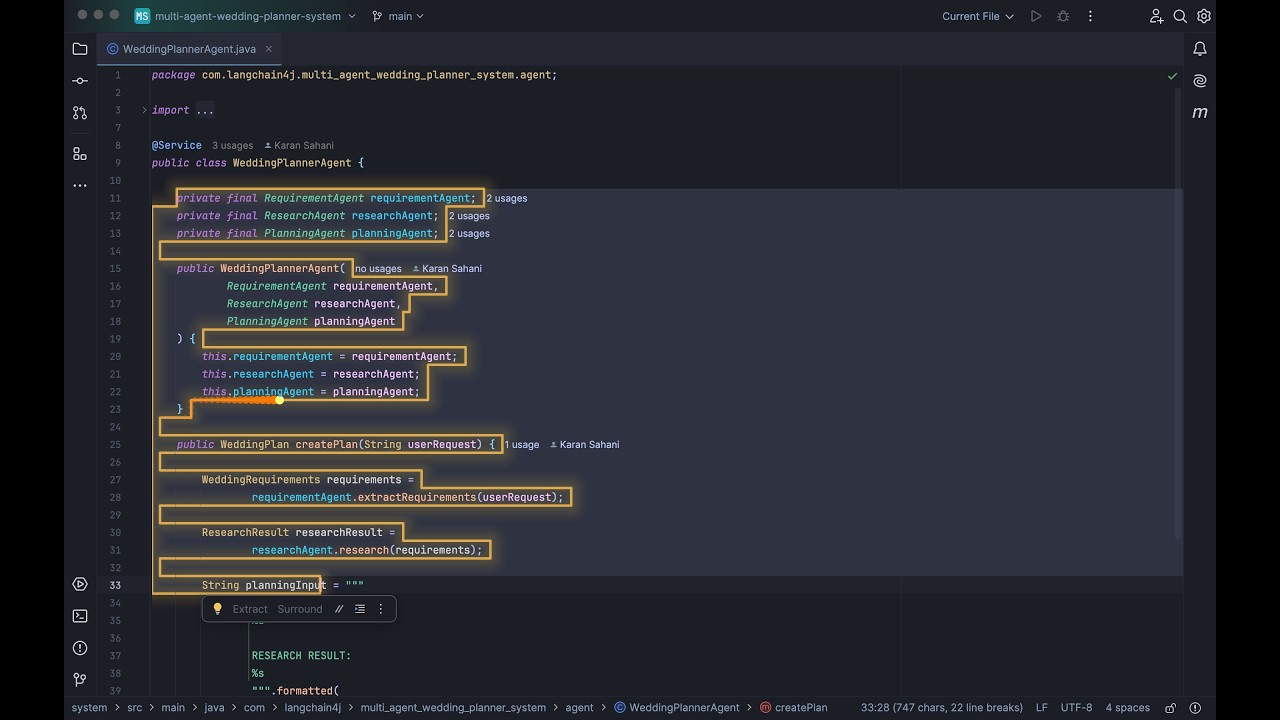This screenshot has width=1280, height=720.
Task: Click the Surround button in floating toolbar
Action: (300, 609)
